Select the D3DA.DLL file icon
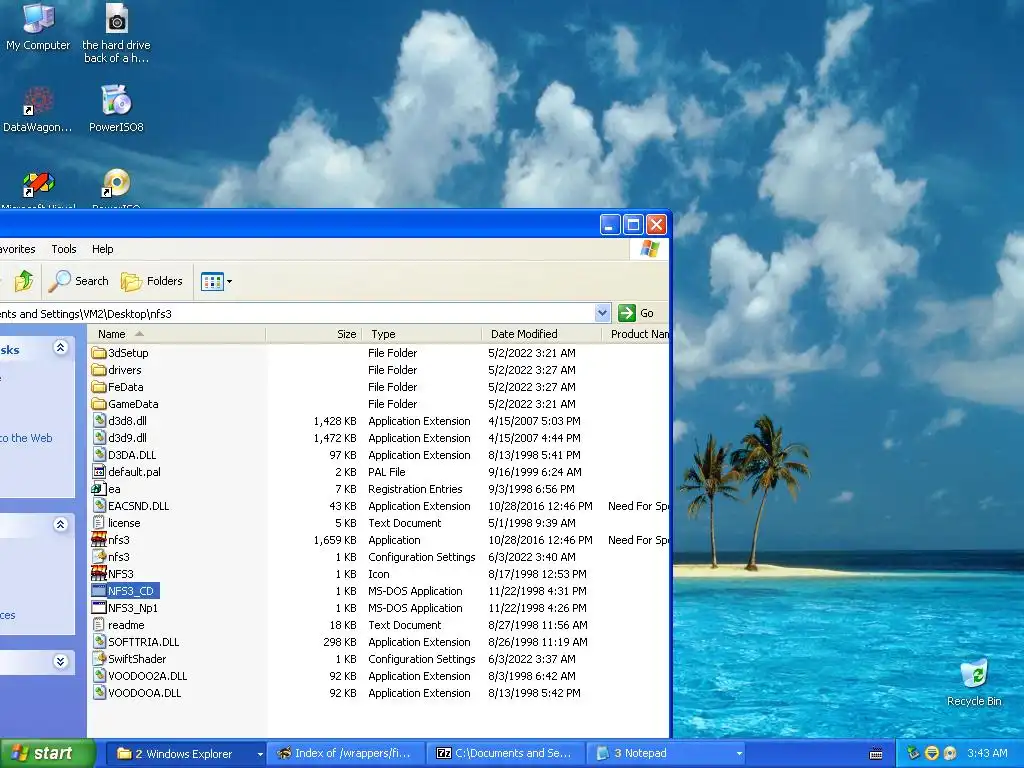 (99, 455)
